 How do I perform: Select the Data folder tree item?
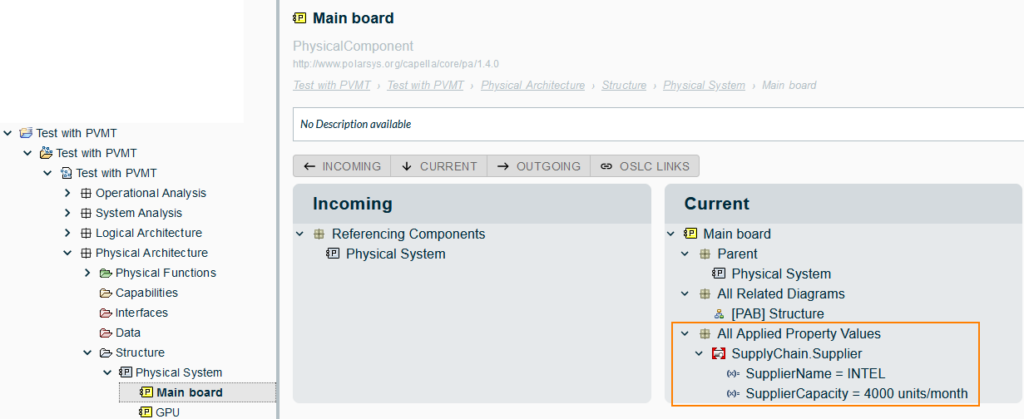pyautogui.click(x=128, y=333)
